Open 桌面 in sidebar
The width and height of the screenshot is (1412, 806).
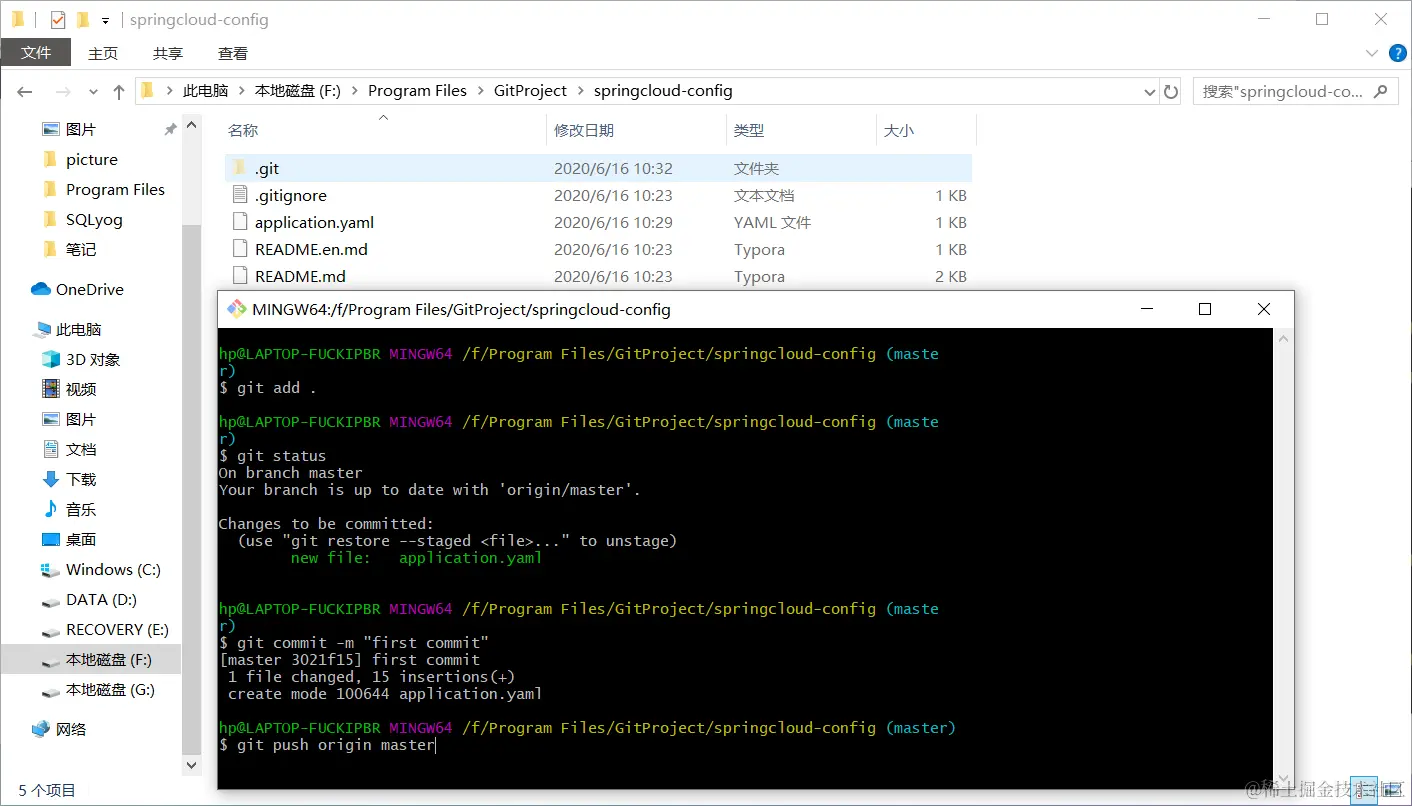81,539
